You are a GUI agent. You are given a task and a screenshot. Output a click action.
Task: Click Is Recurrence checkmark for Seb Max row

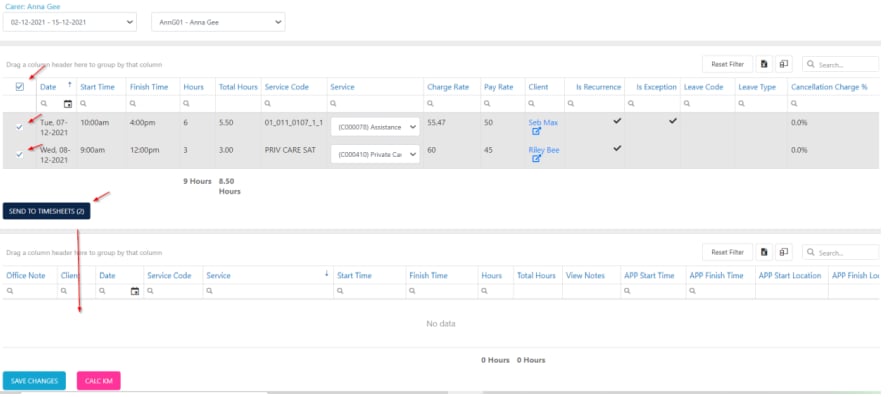[x=617, y=121]
